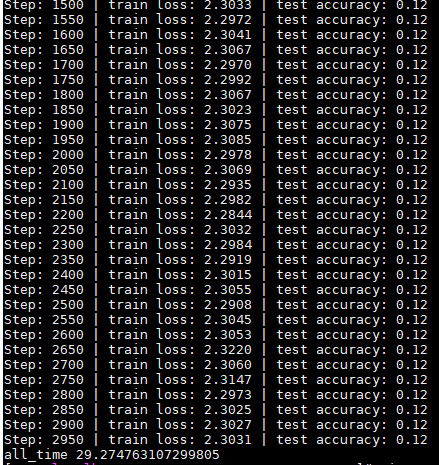Image resolution: width=439 pixels, height=465 pixels.
Task: Click train loss value 2.3085
Action: coord(228,140)
